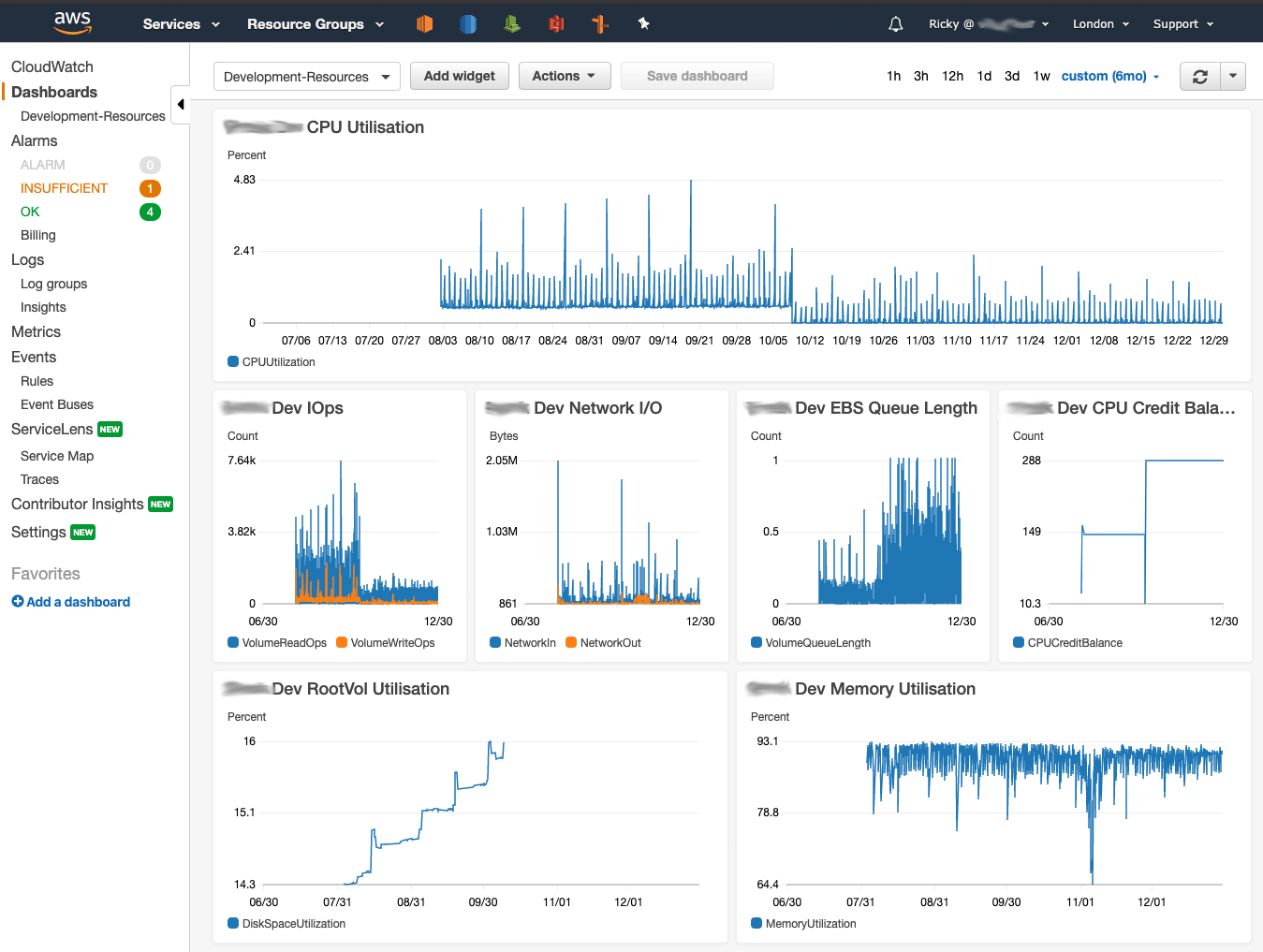Open notifications via the bell icon
This screenshot has width=1263, height=952.
tap(895, 23)
